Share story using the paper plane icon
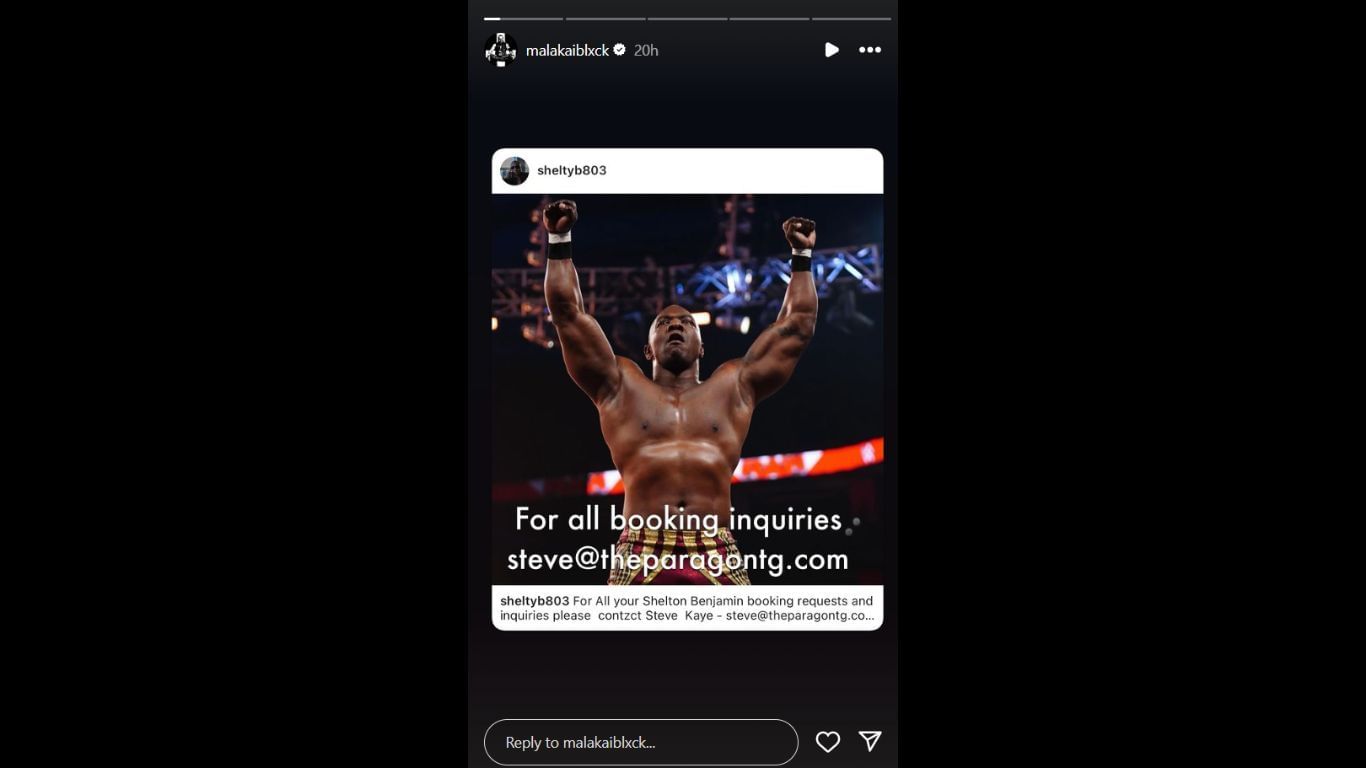 coord(870,741)
